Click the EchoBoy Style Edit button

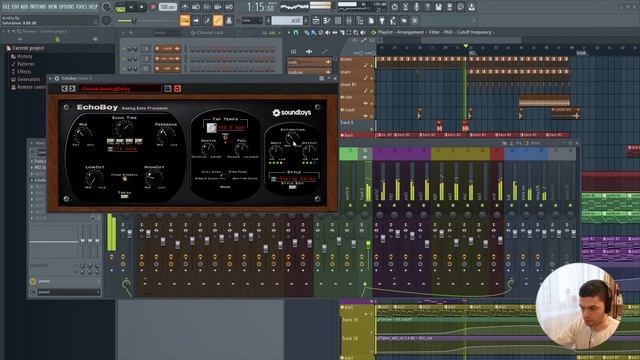click(x=293, y=187)
